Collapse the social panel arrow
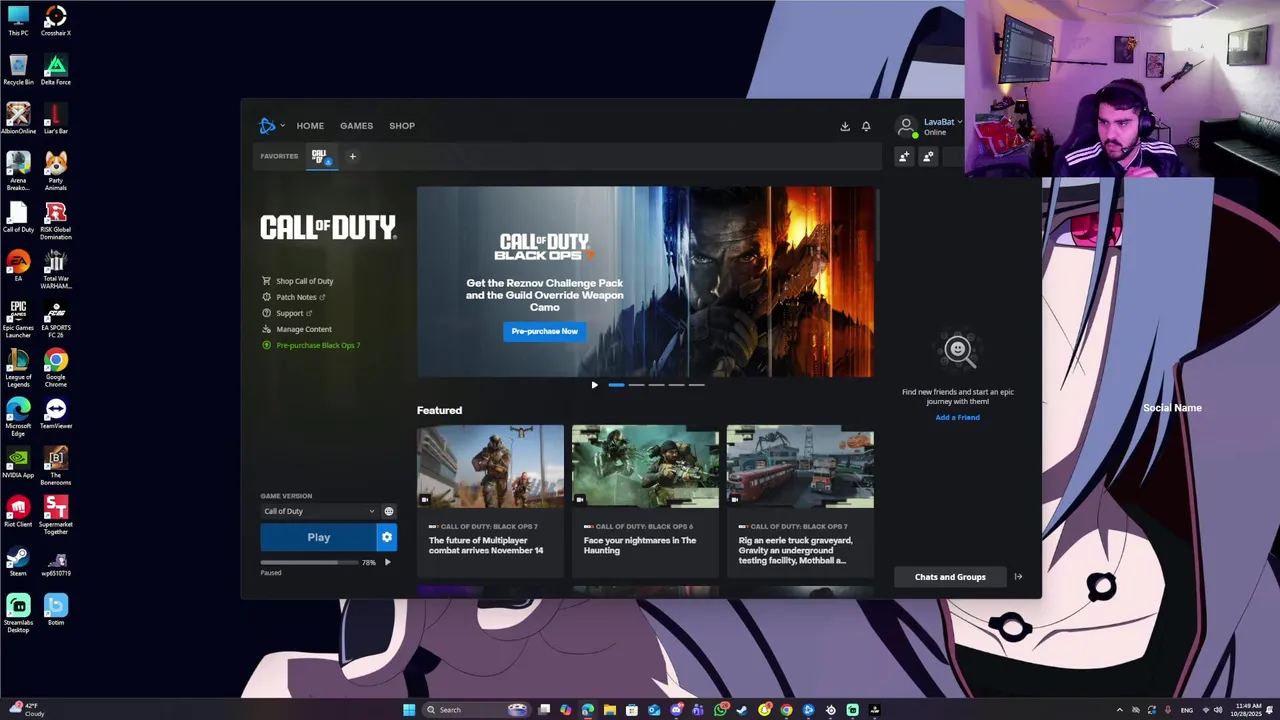 tap(1018, 577)
